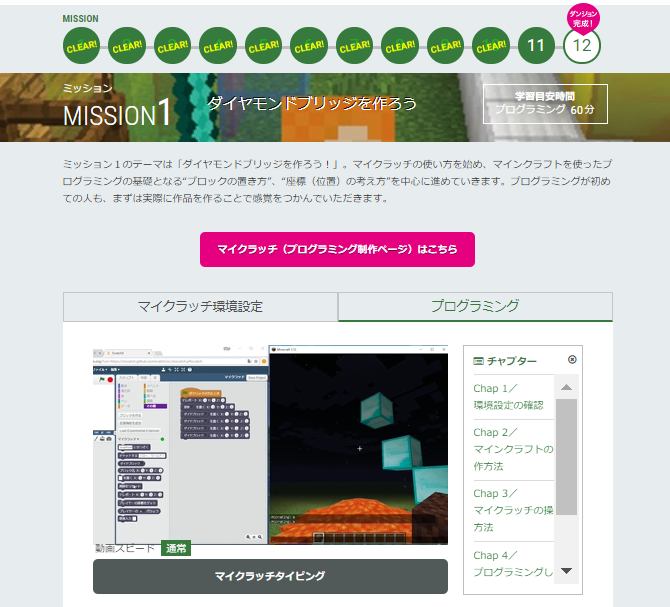Play the Minecraft tutorial video
670x607 pixels.
click(x=270, y=445)
